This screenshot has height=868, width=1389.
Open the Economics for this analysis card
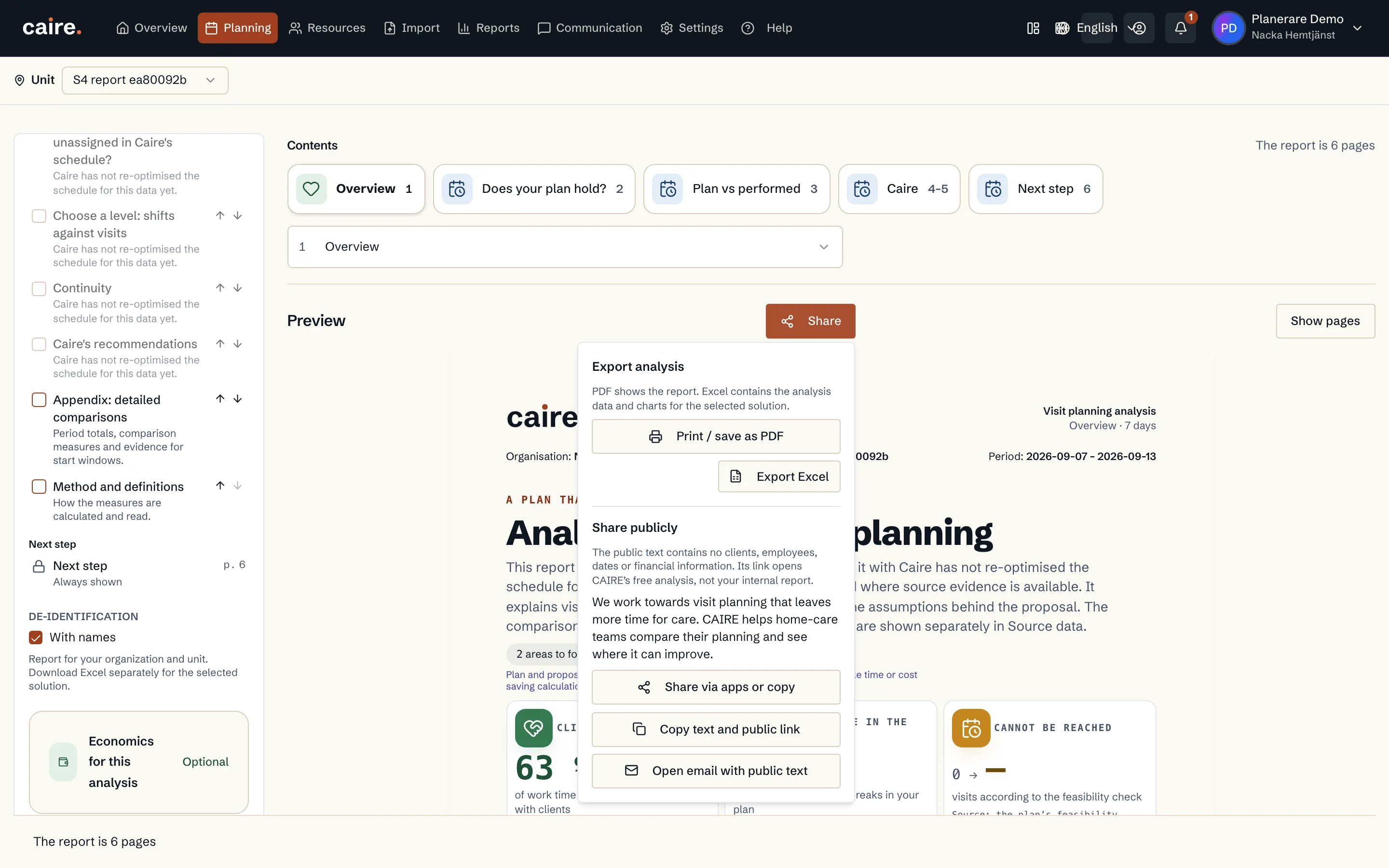[139, 762]
